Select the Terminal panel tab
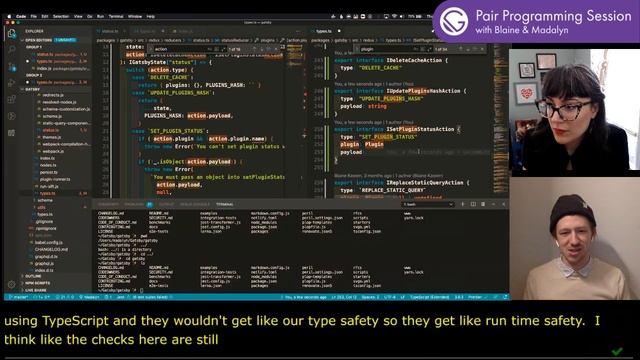Screen dimensions: 640x360 [224, 204]
